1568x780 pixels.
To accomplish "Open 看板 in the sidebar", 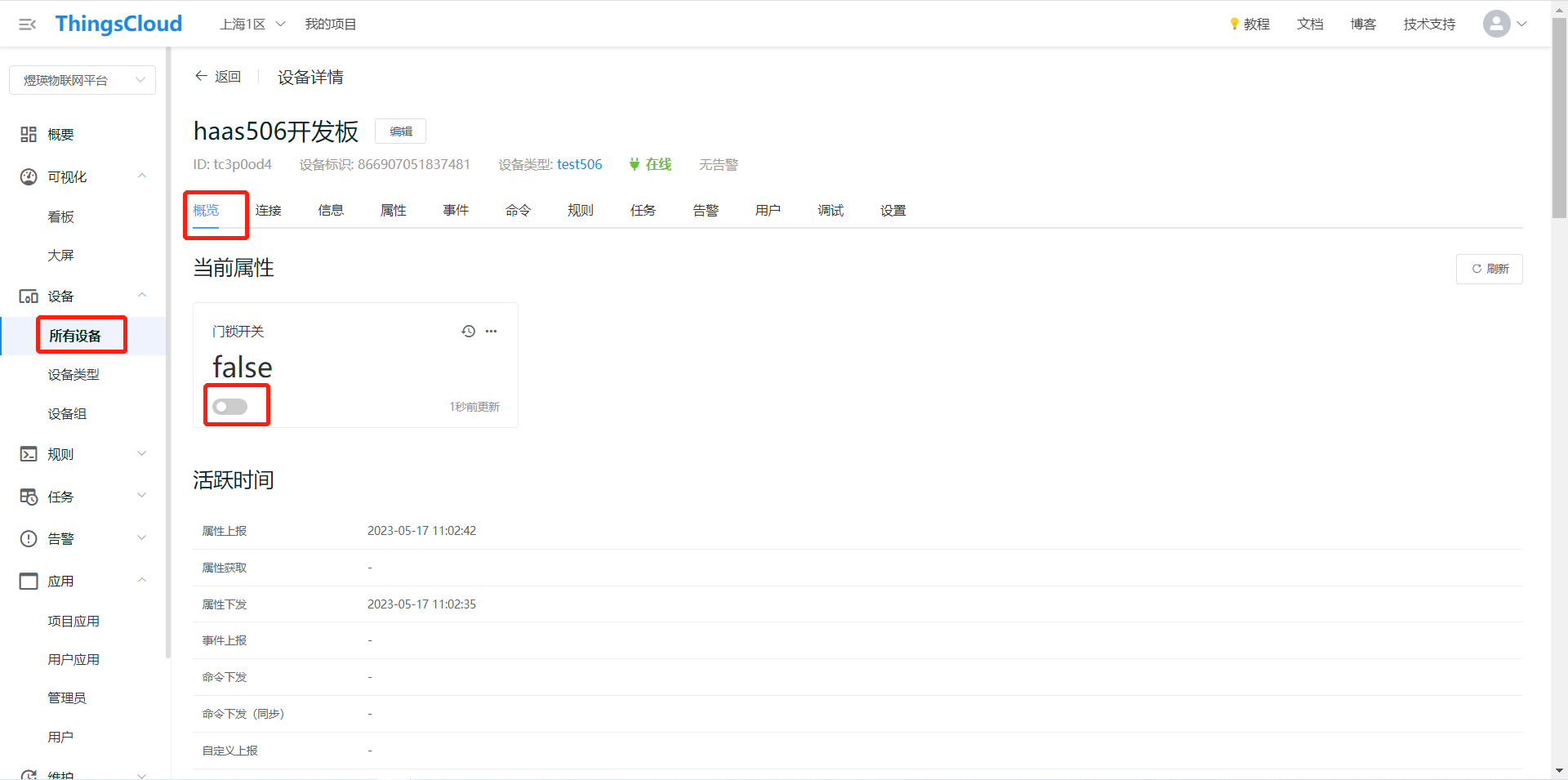I will point(61,217).
